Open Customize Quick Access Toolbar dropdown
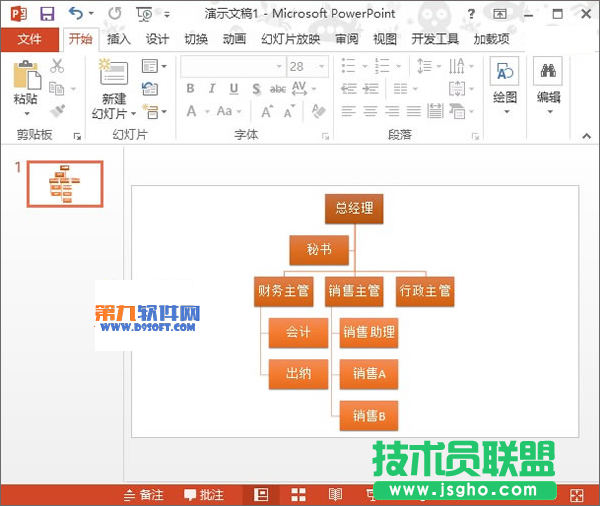600x506 pixels. [x=167, y=15]
